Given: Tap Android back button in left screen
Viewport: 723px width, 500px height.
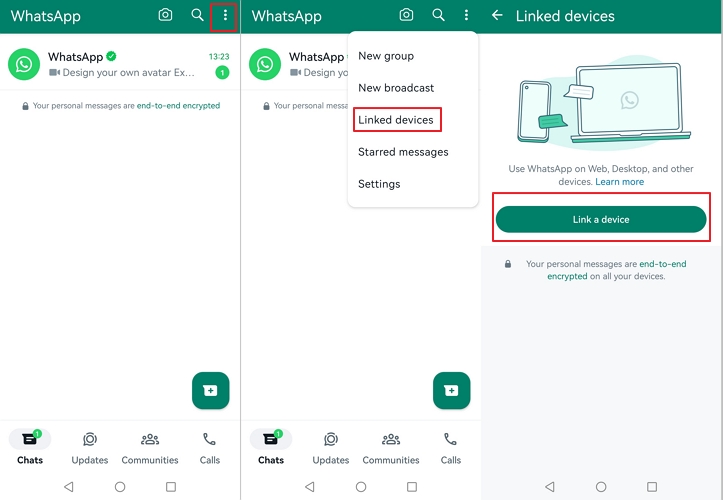Looking at the screenshot, I should click(69, 487).
